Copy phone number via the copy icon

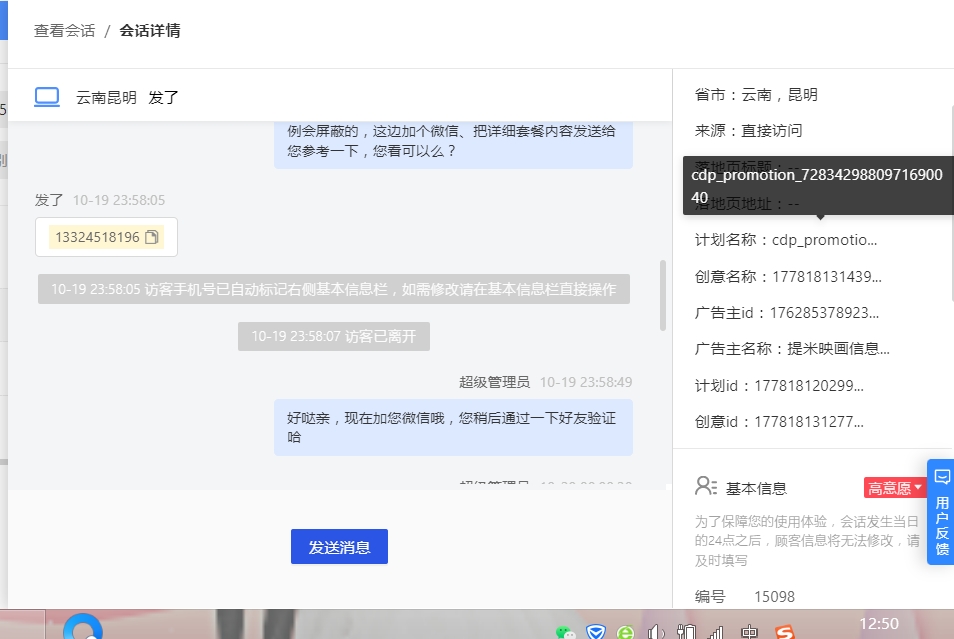point(151,237)
